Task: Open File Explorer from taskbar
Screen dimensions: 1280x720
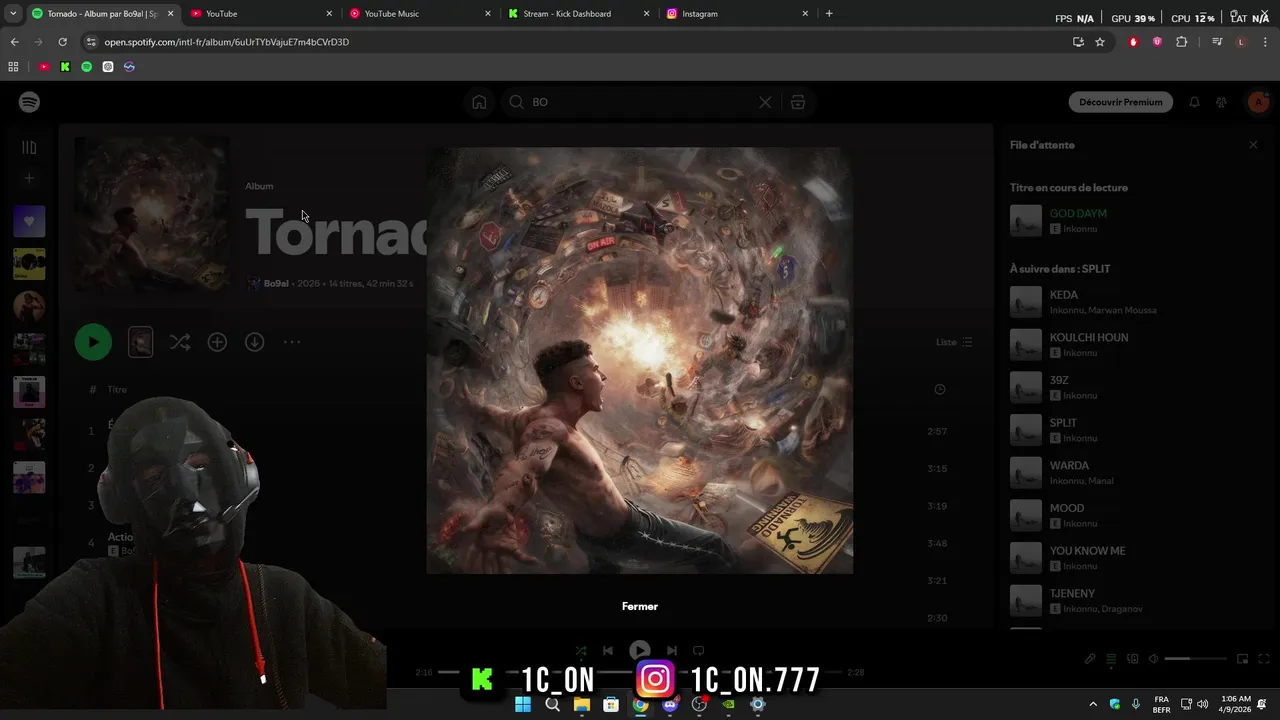Action: 582,704
